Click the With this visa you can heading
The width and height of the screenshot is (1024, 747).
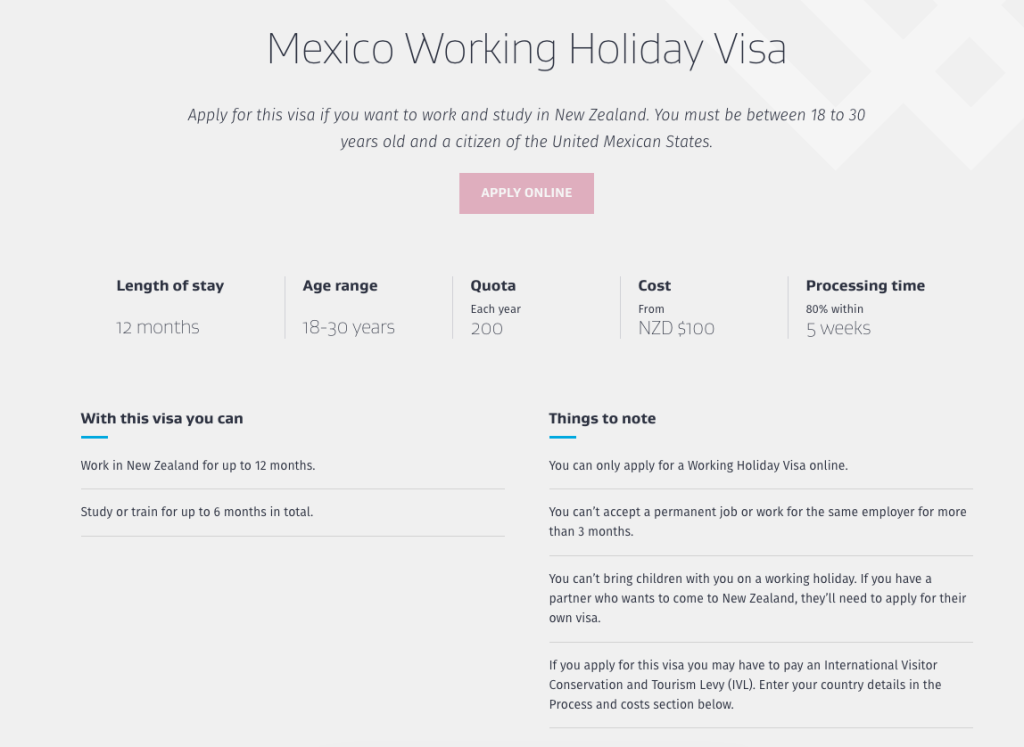click(162, 418)
